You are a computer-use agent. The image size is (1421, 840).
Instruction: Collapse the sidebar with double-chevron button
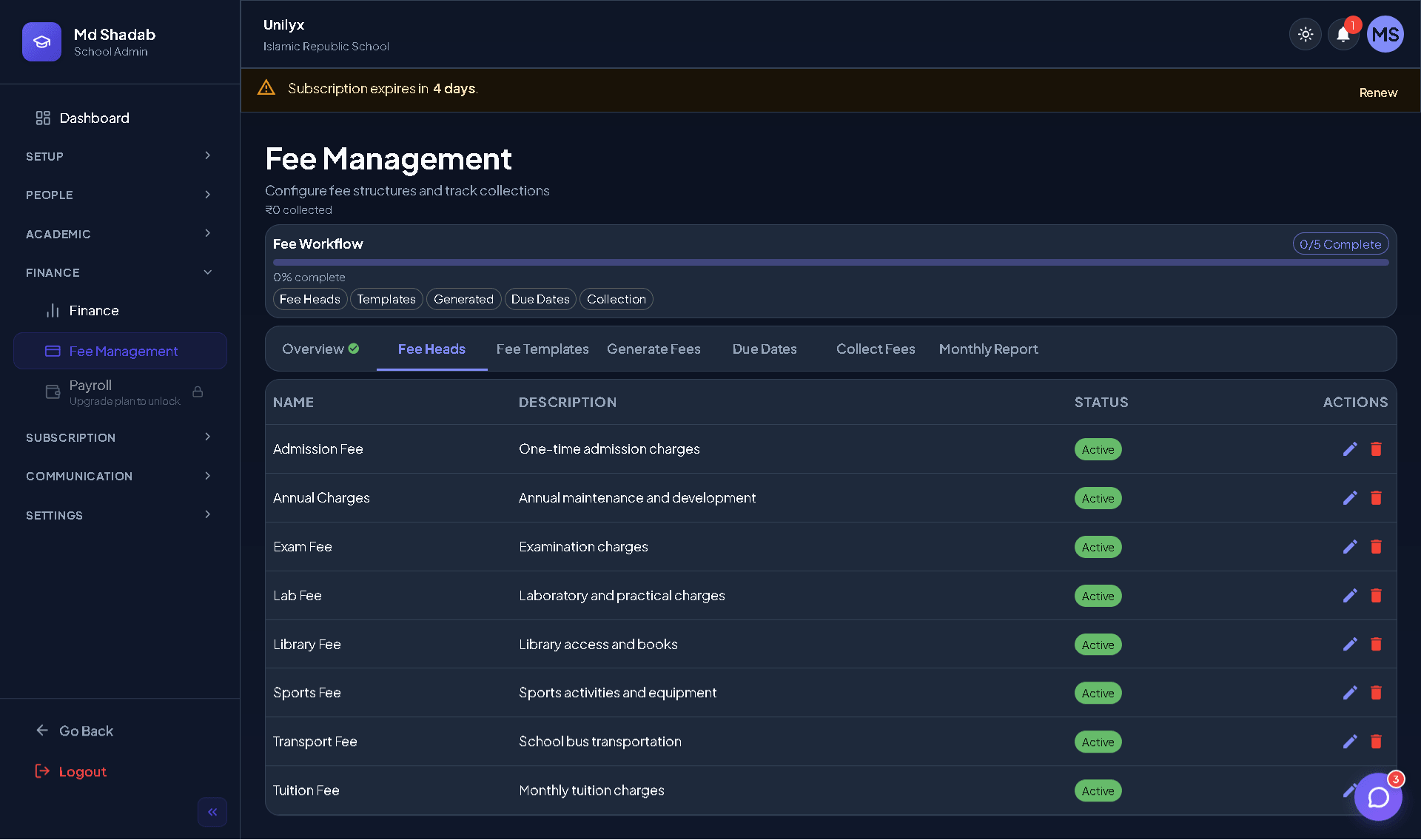coord(212,812)
